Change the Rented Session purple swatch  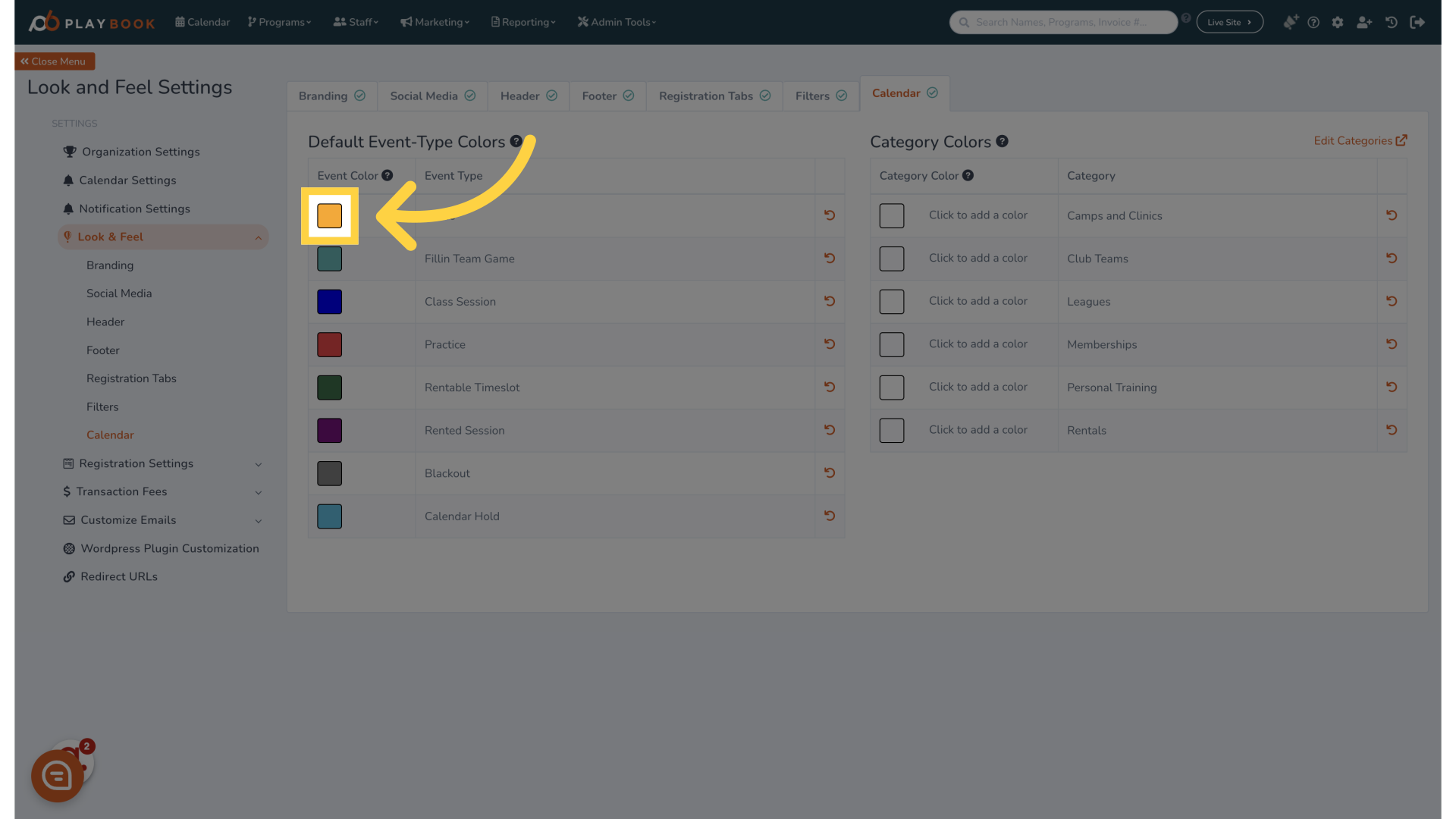pos(329,431)
